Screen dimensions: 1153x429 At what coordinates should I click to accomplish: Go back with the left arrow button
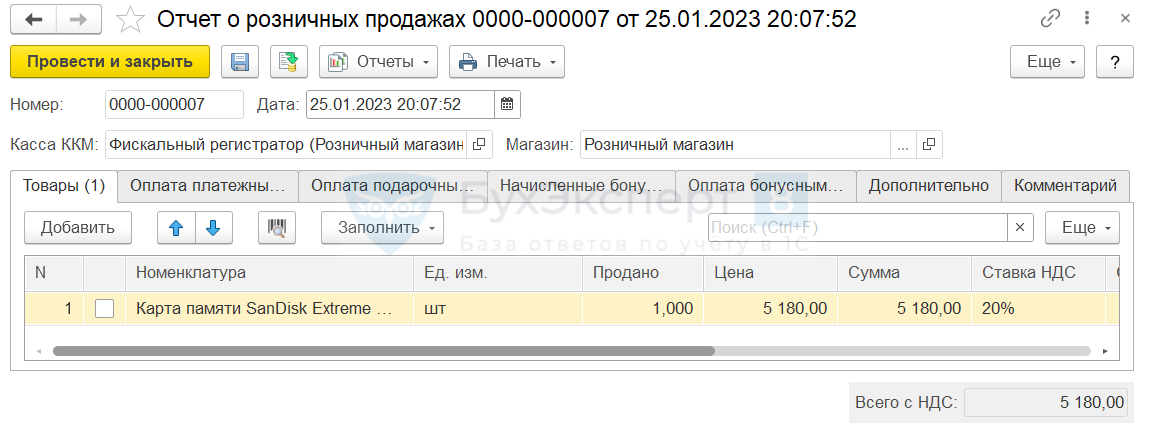(33, 20)
